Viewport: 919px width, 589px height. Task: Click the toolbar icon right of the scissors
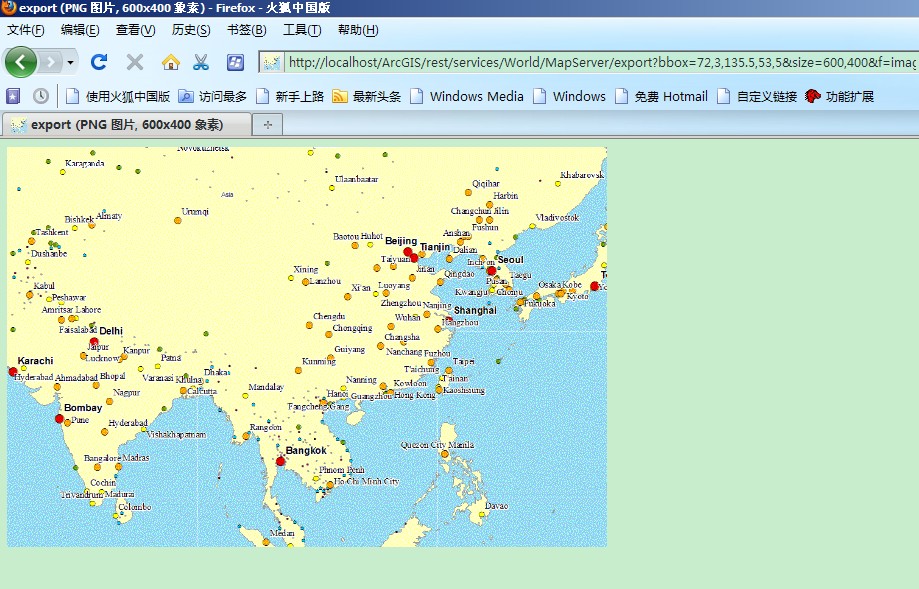click(x=235, y=62)
